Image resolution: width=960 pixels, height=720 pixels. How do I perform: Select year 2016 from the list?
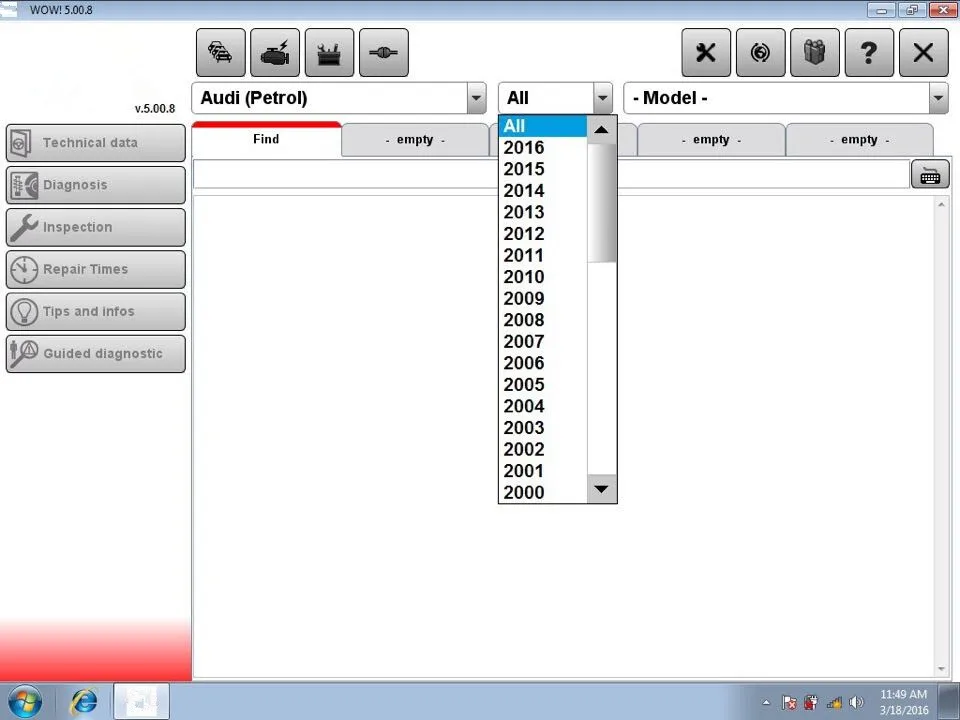click(x=542, y=148)
